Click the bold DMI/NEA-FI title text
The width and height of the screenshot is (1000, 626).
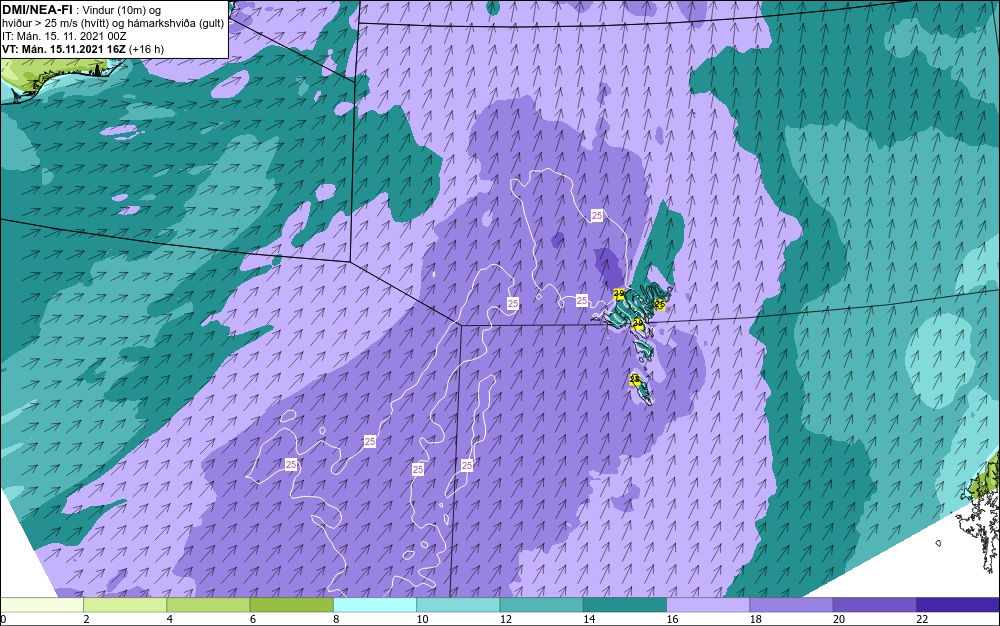(x=37, y=10)
